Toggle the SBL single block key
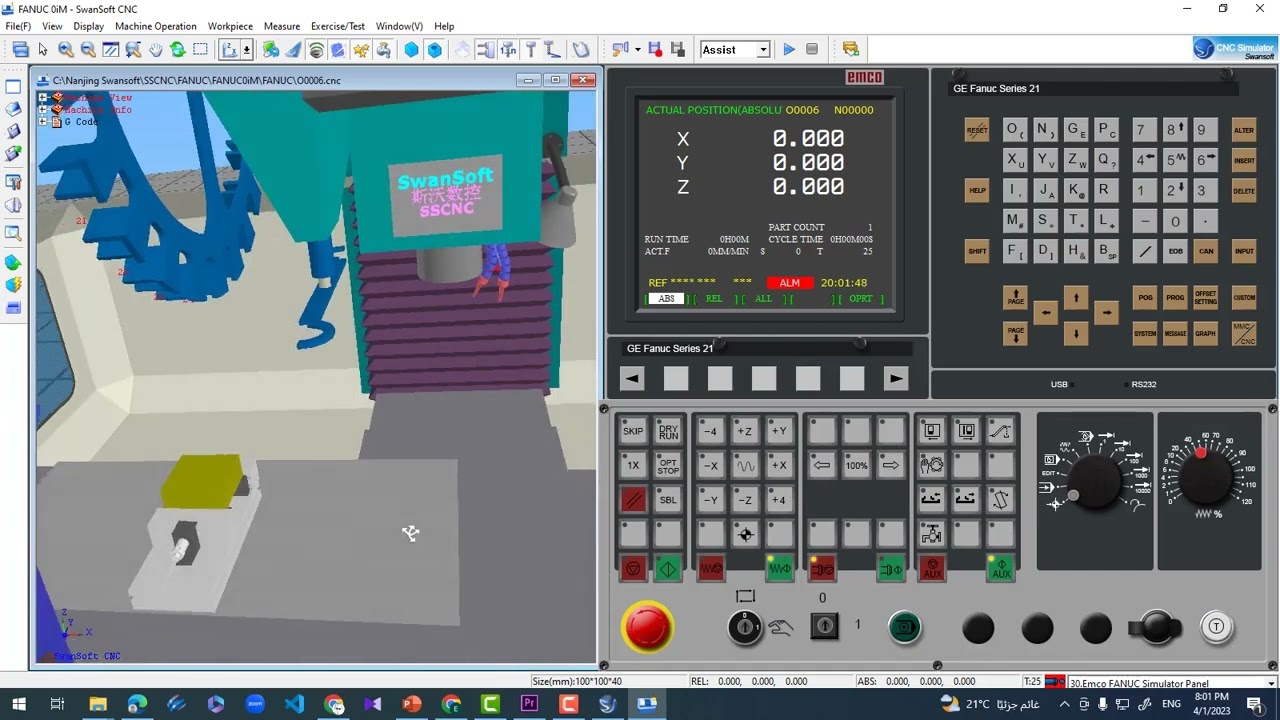The image size is (1280, 720). click(x=668, y=500)
